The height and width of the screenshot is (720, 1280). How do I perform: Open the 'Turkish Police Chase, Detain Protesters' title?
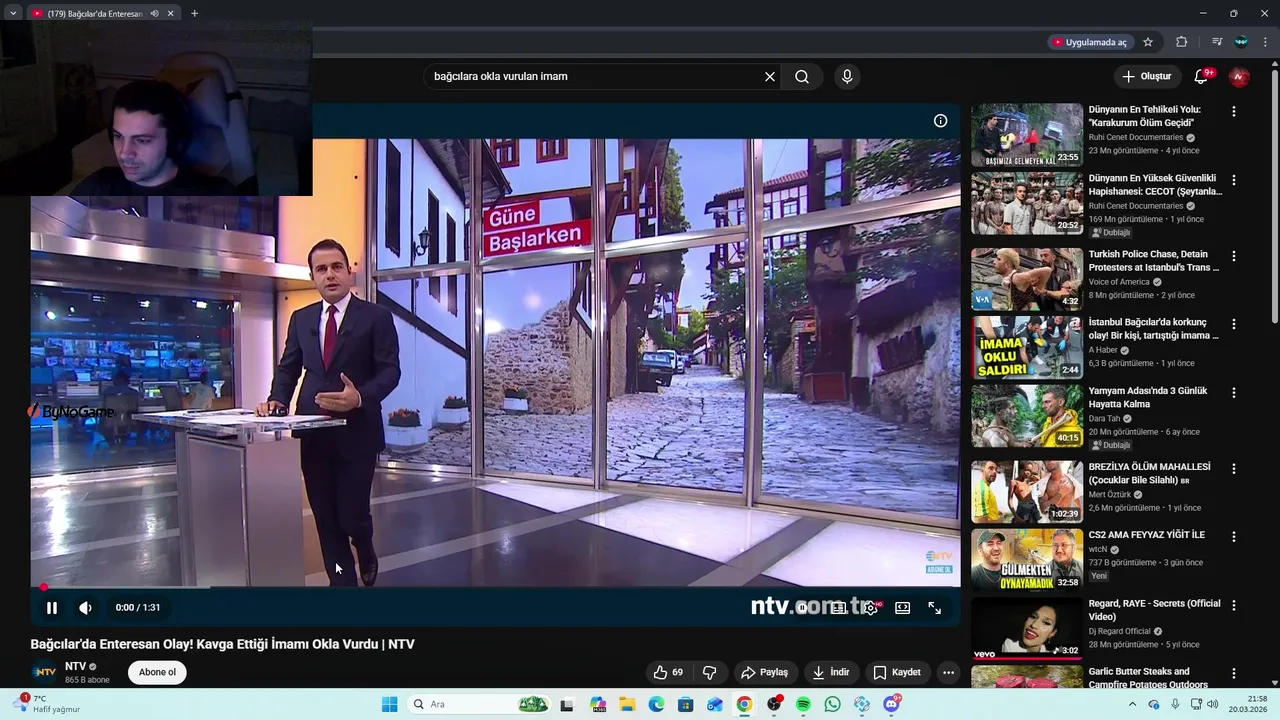tap(1154, 261)
